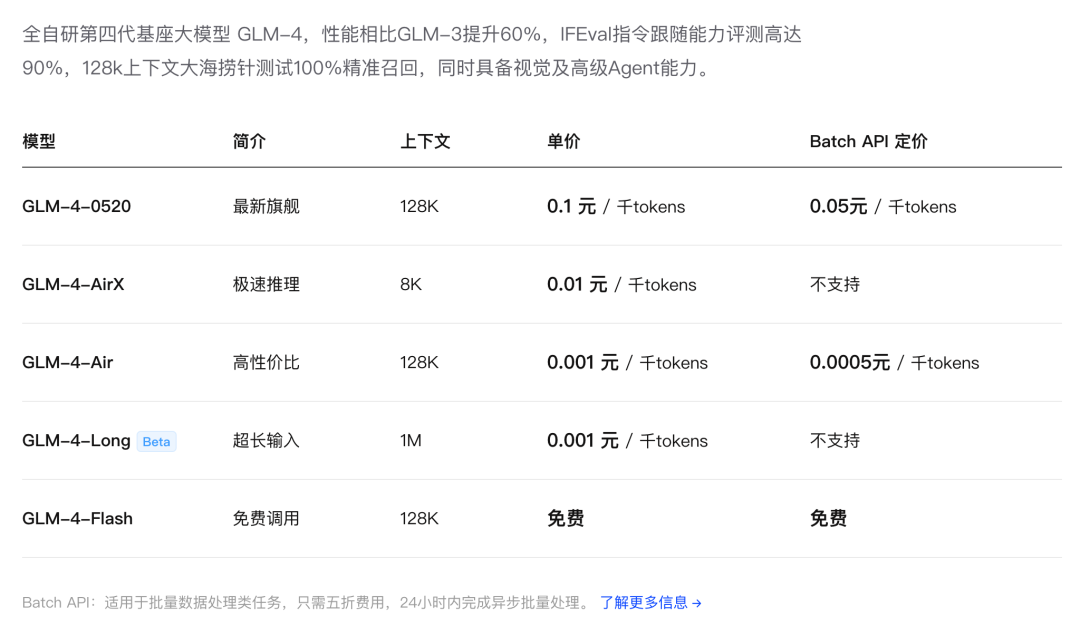
Task: Select the 简介 column header
Action: pos(249,141)
